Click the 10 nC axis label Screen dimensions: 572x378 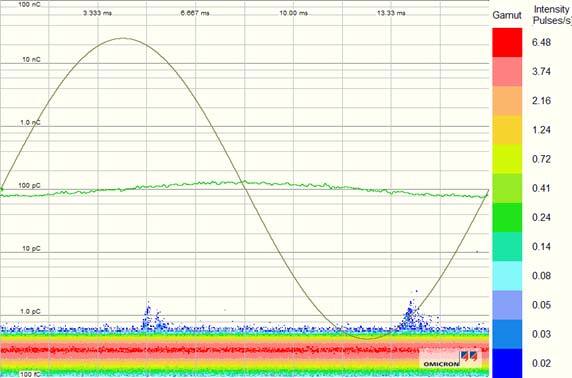[31, 59]
